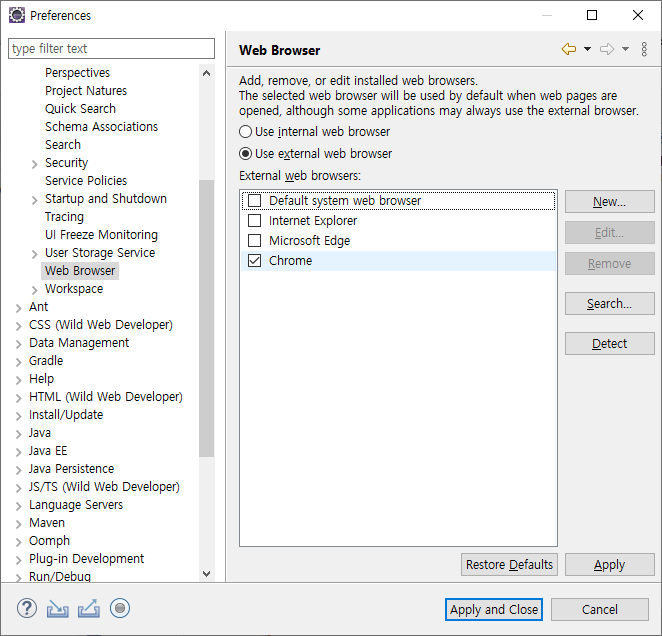Select Plug-in Development tree item

pyautogui.click(x=86, y=559)
